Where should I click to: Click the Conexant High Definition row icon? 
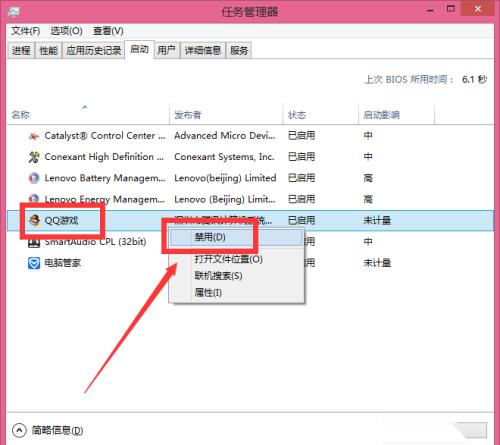[34, 157]
